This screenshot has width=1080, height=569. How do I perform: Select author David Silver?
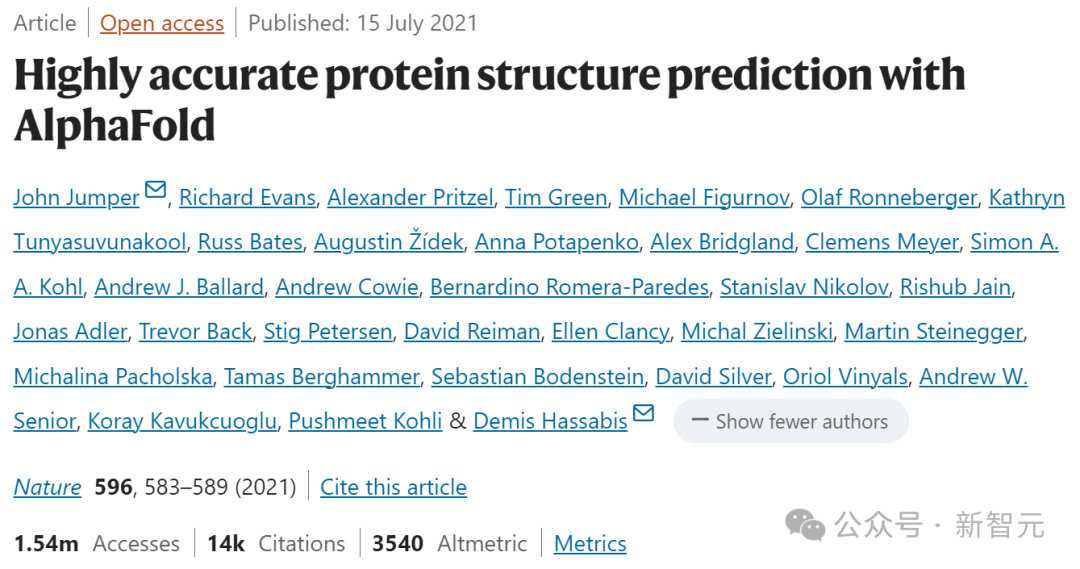click(x=713, y=377)
